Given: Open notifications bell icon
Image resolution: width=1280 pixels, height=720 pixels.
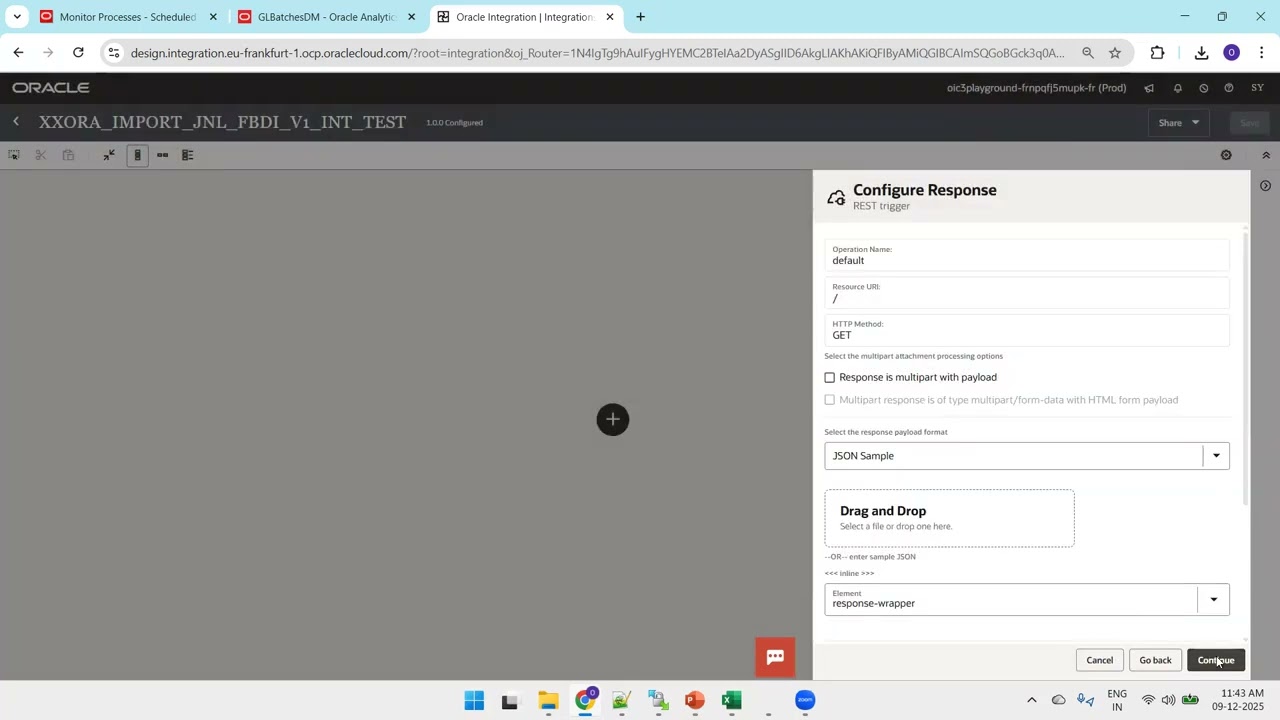Looking at the screenshot, I should click(x=1177, y=88).
